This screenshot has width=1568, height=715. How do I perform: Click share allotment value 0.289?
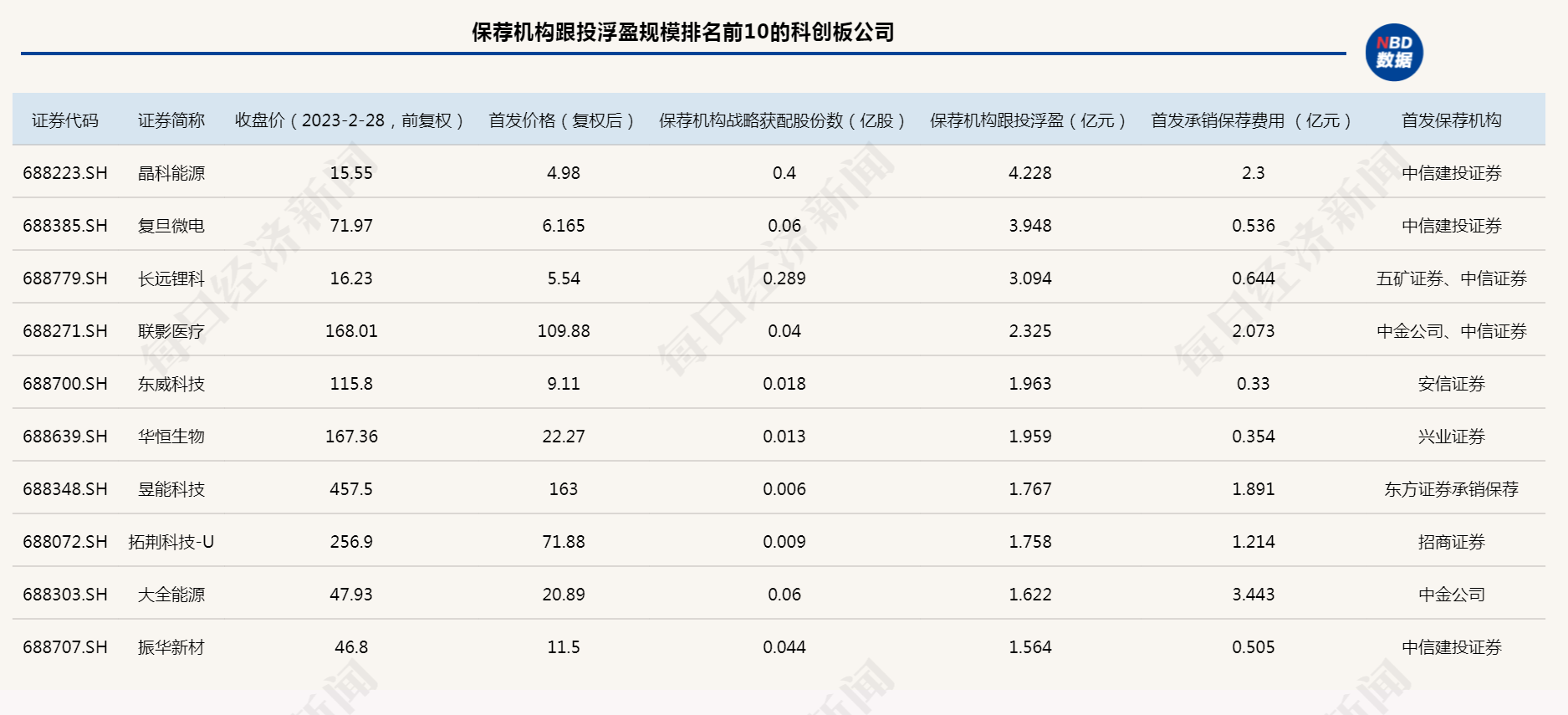tap(784, 278)
